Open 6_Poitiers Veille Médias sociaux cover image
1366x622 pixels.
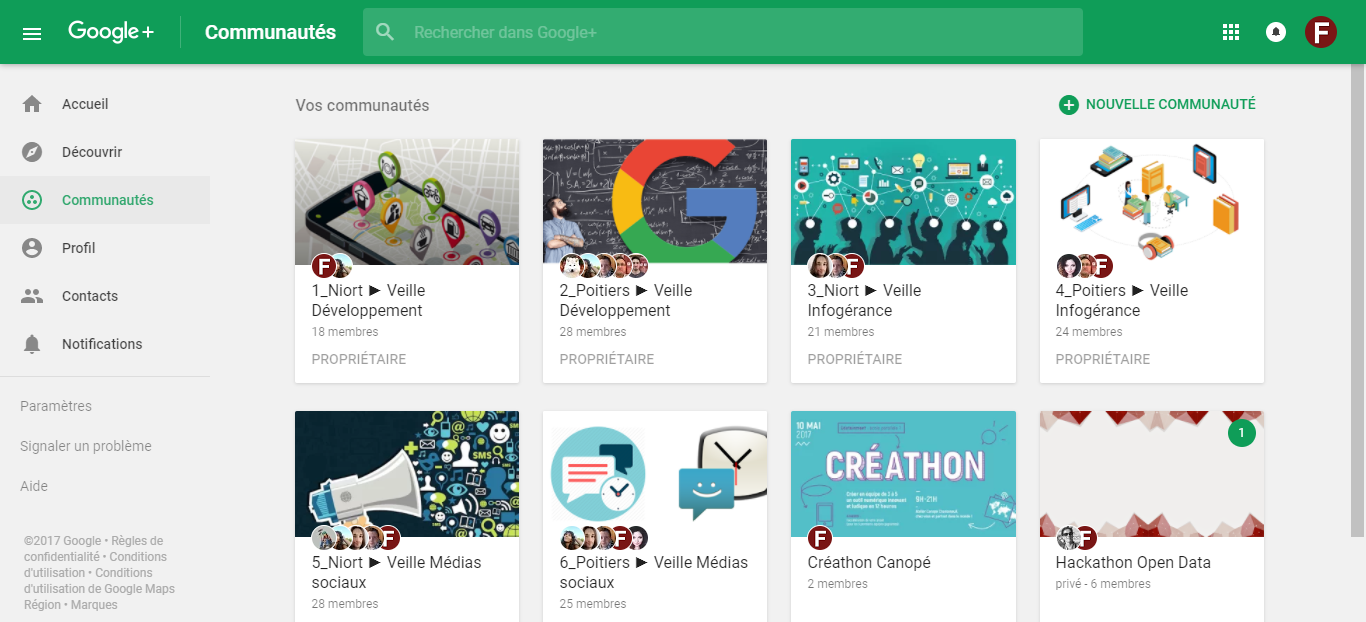click(655, 474)
